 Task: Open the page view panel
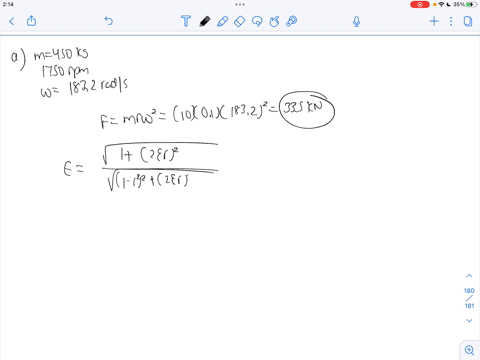pyautogui.click(x=468, y=21)
